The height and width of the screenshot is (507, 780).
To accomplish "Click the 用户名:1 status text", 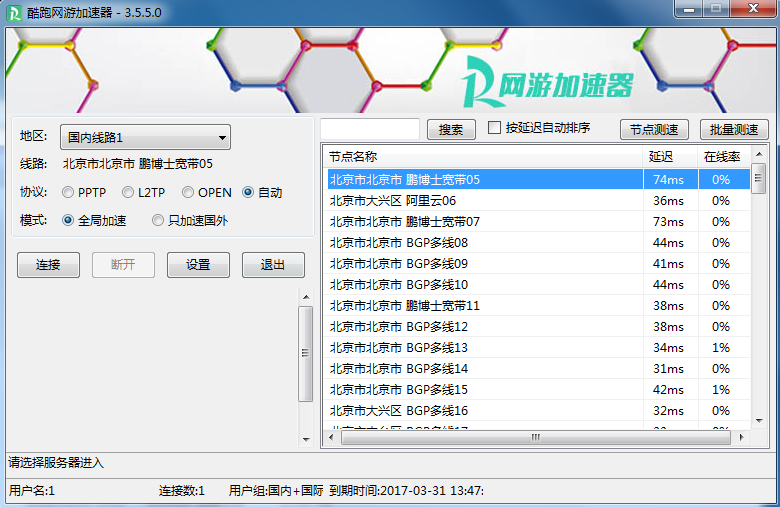I will 31,491.
